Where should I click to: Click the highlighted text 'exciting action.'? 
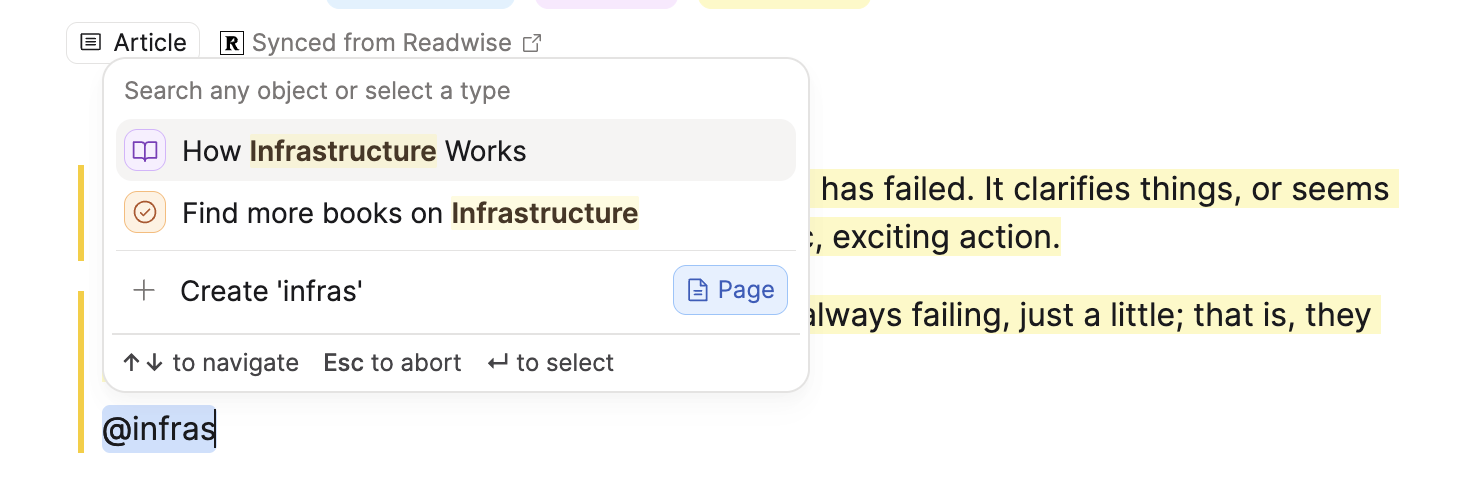pyautogui.click(x=945, y=238)
